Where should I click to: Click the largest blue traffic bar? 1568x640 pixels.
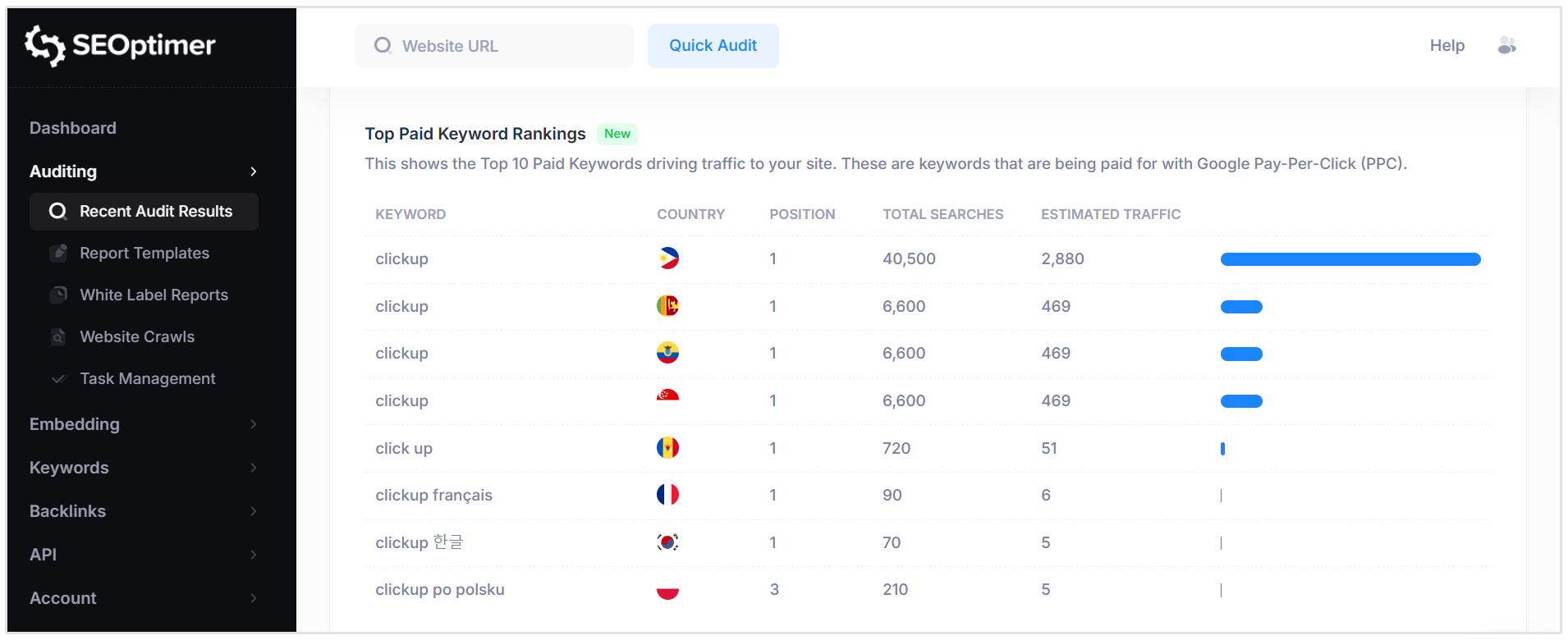(x=1350, y=258)
